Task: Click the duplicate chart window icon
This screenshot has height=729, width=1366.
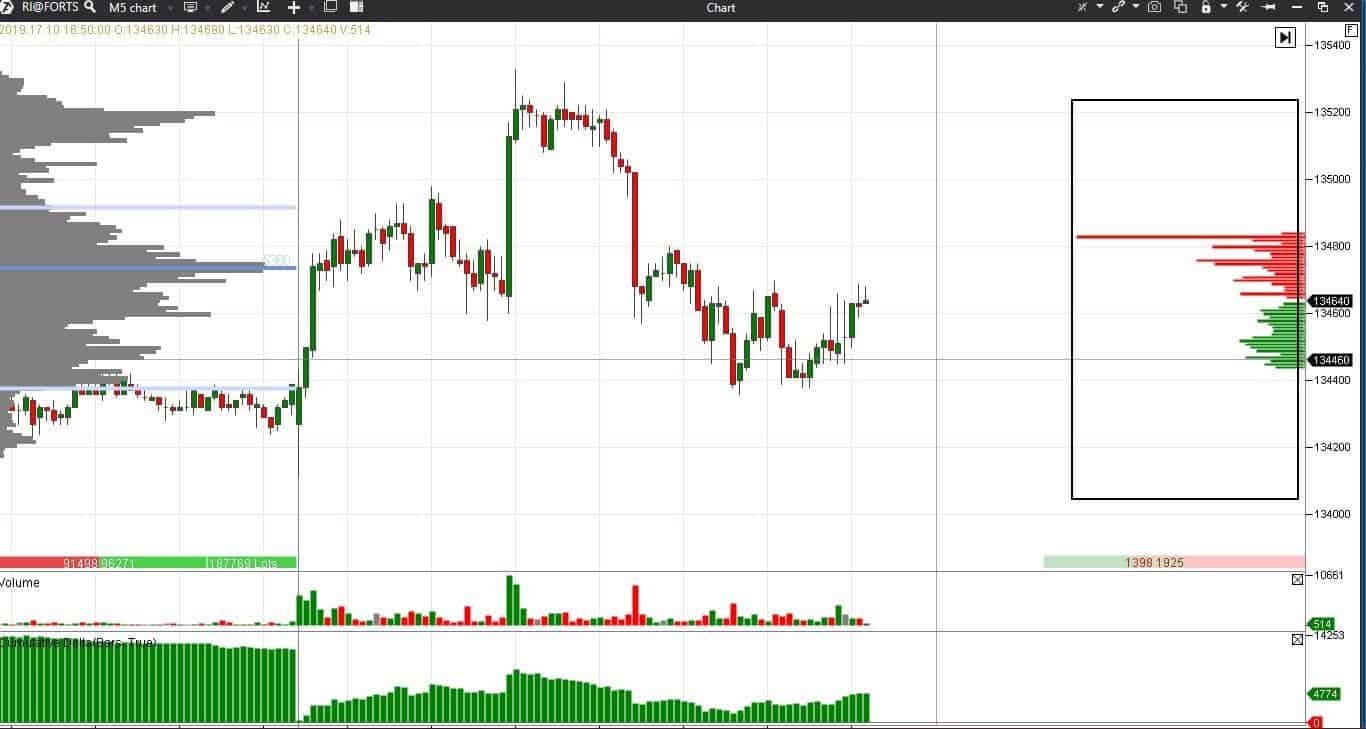Action: tap(1180, 8)
